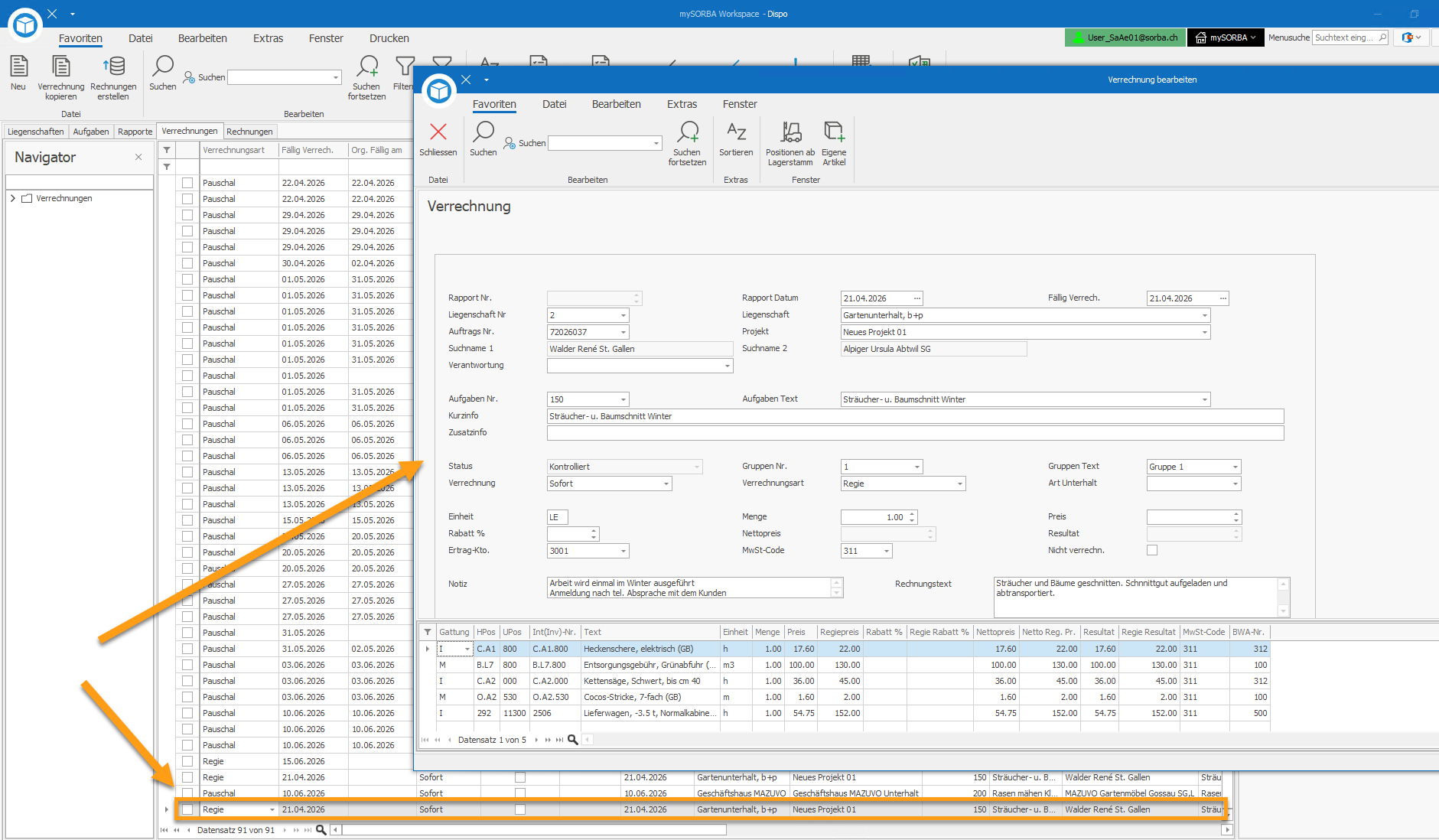Viewport: 1439px width, 840px height.
Task: Click the filter icon of the positions grid
Action: (x=428, y=632)
